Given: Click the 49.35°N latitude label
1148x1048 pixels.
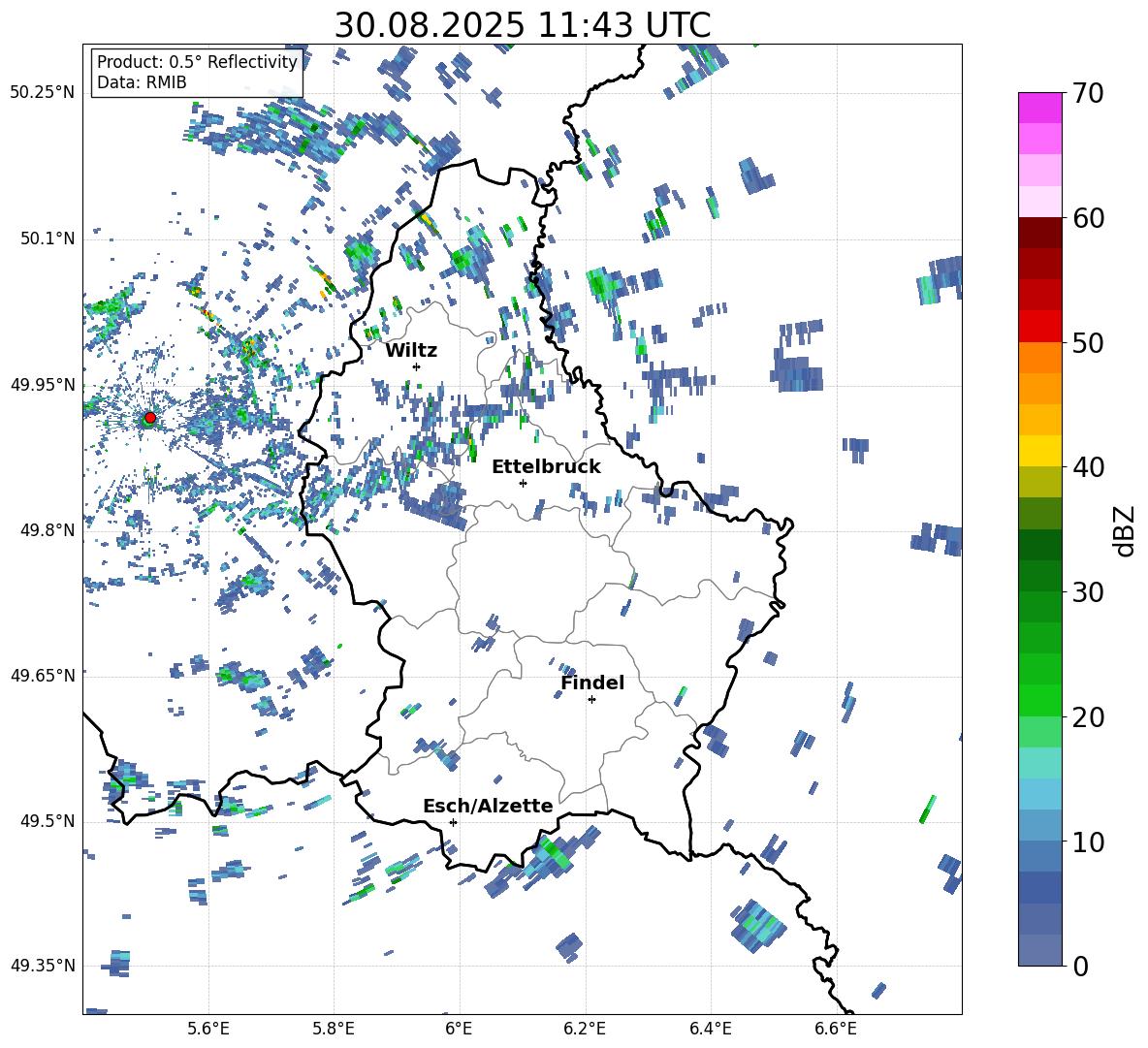Looking at the screenshot, I should pyautogui.click(x=42, y=966).
